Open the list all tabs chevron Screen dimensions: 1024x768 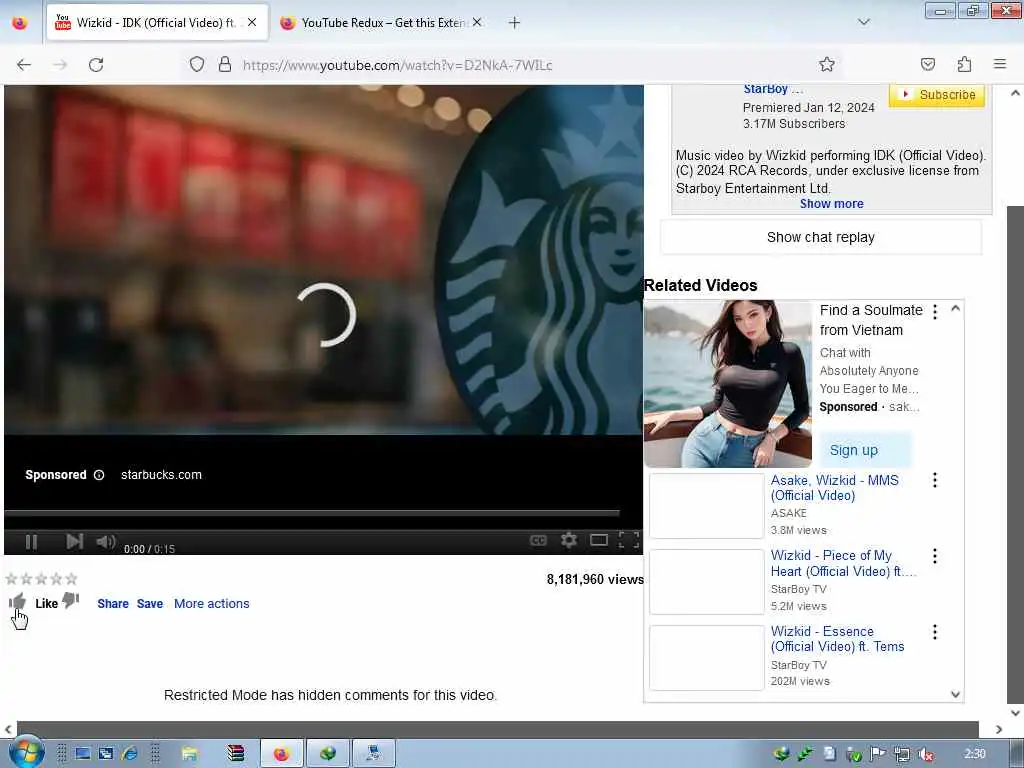[x=863, y=22]
